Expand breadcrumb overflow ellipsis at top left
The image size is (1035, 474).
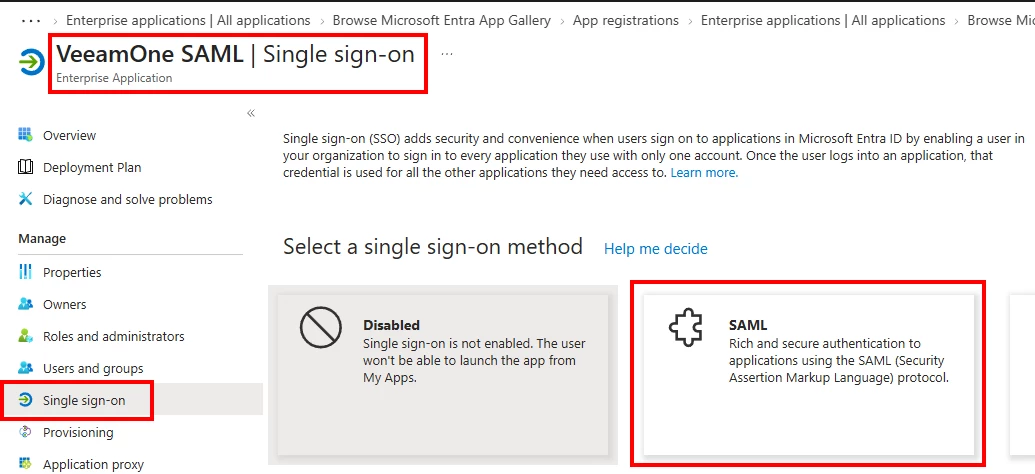click(31, 20)
